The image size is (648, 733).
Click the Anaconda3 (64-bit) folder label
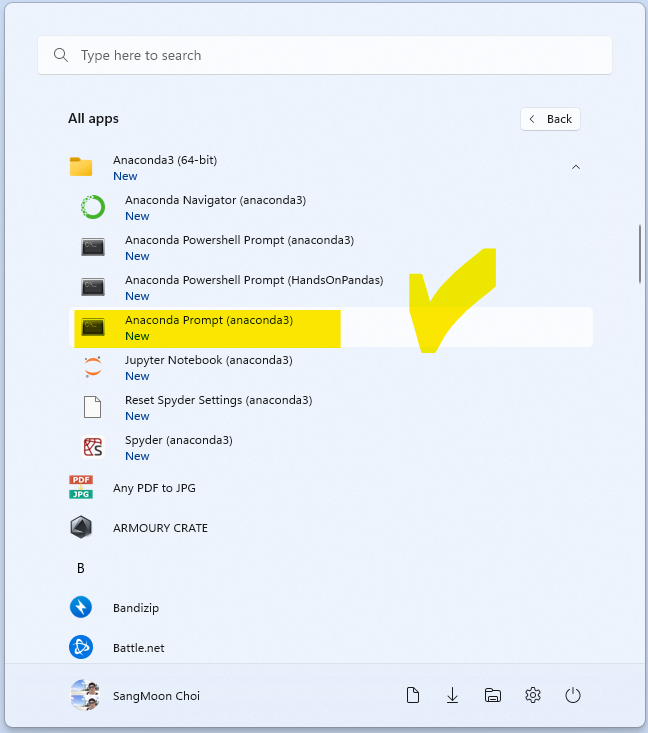[165, 160]
